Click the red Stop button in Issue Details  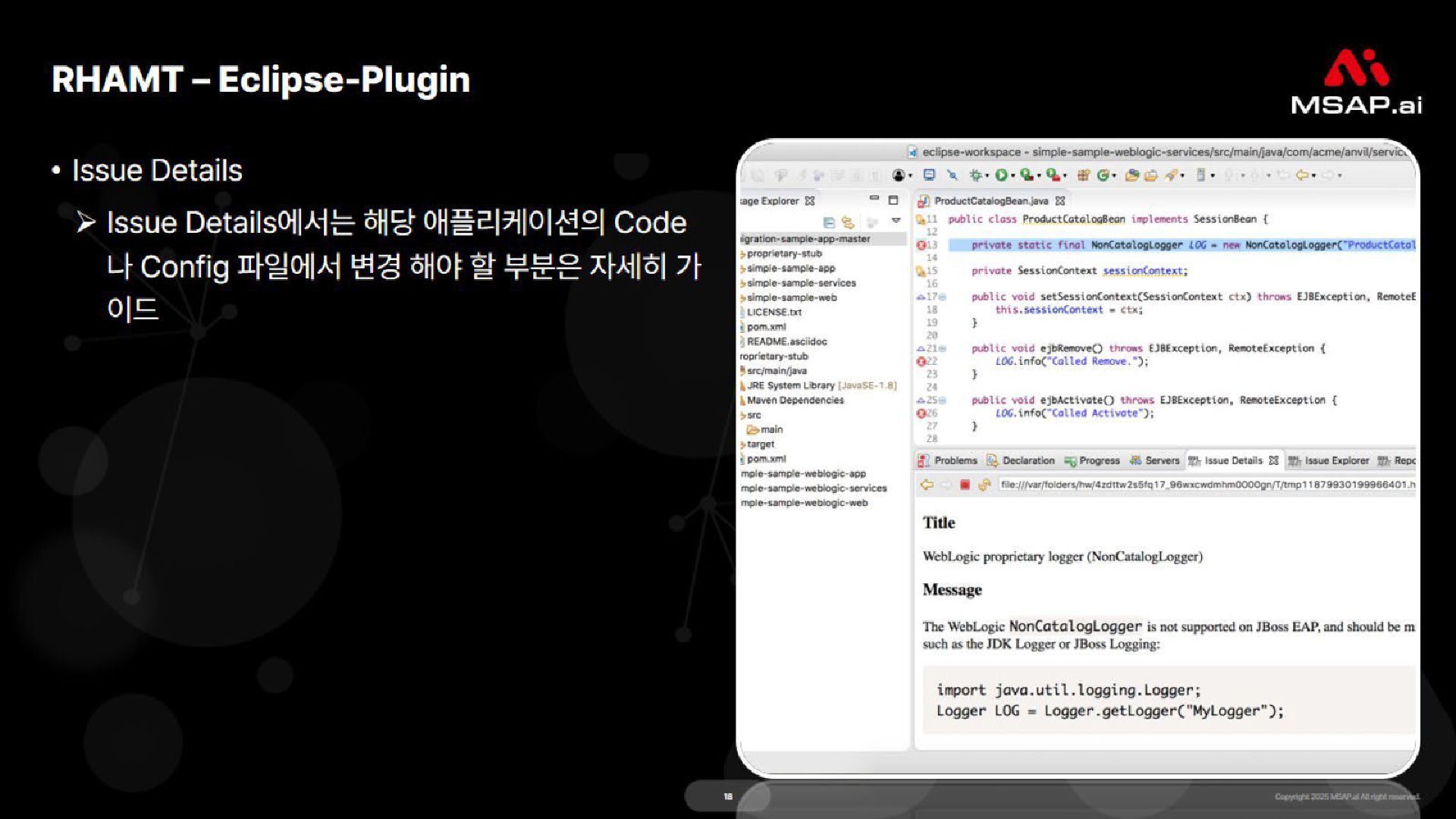click(965, 485)
